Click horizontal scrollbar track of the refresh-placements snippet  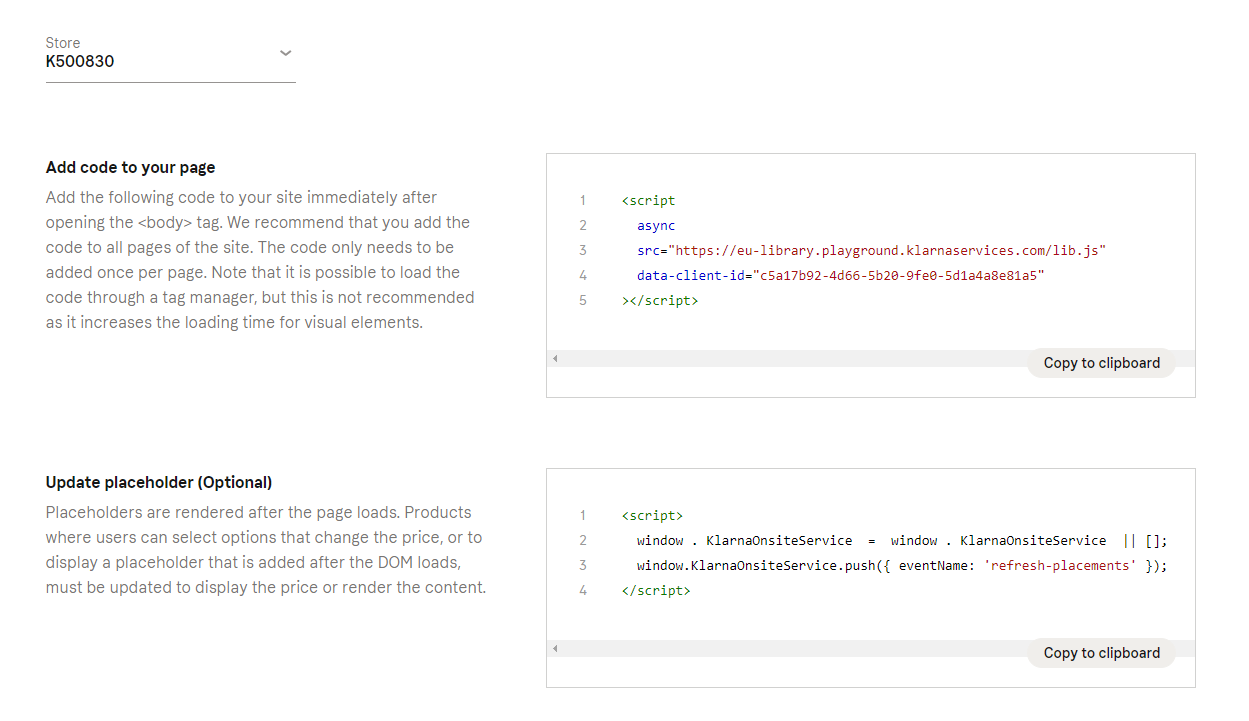click(x=790, y=649)
